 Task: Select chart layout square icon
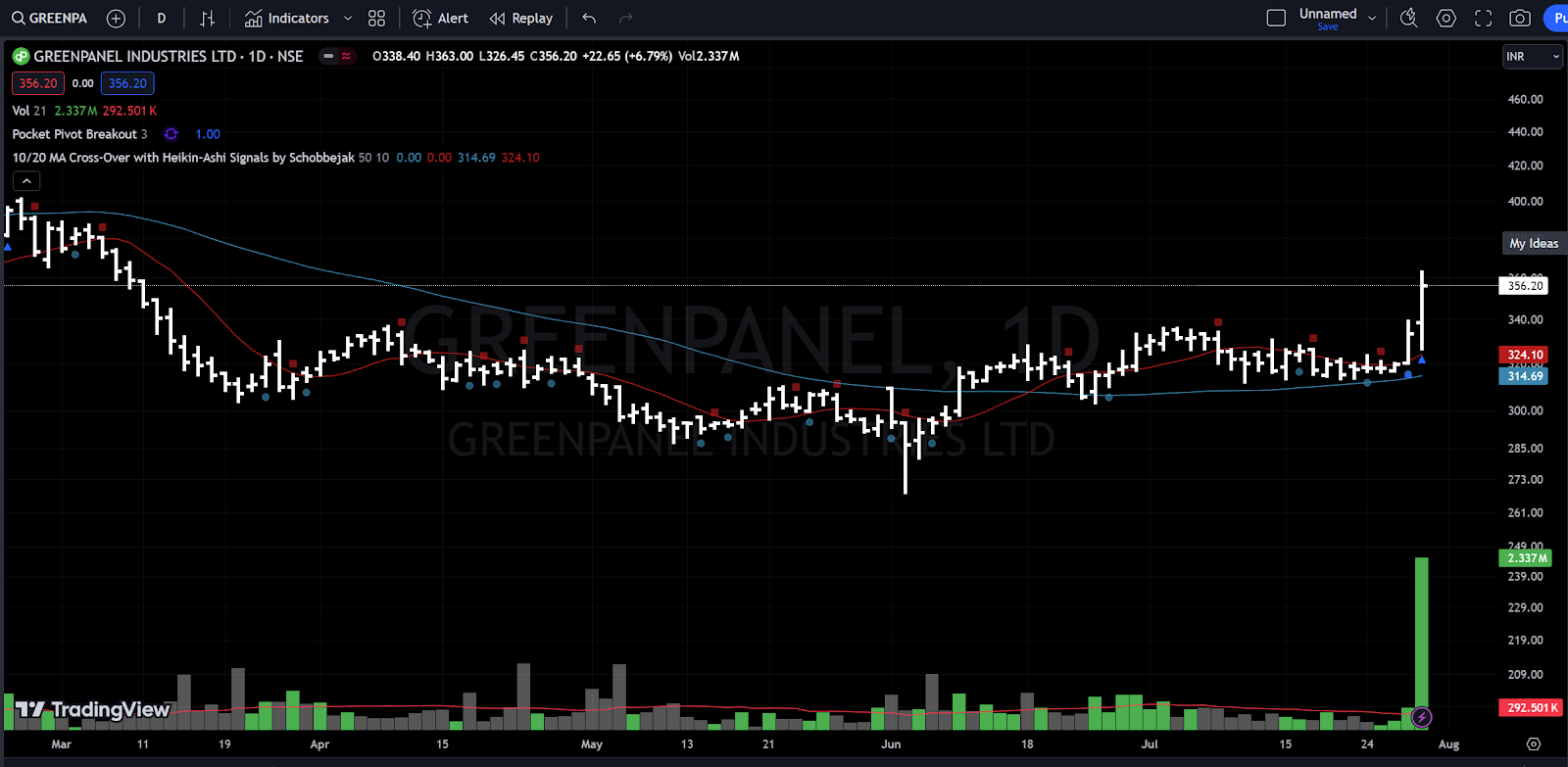pos(1276,18)
